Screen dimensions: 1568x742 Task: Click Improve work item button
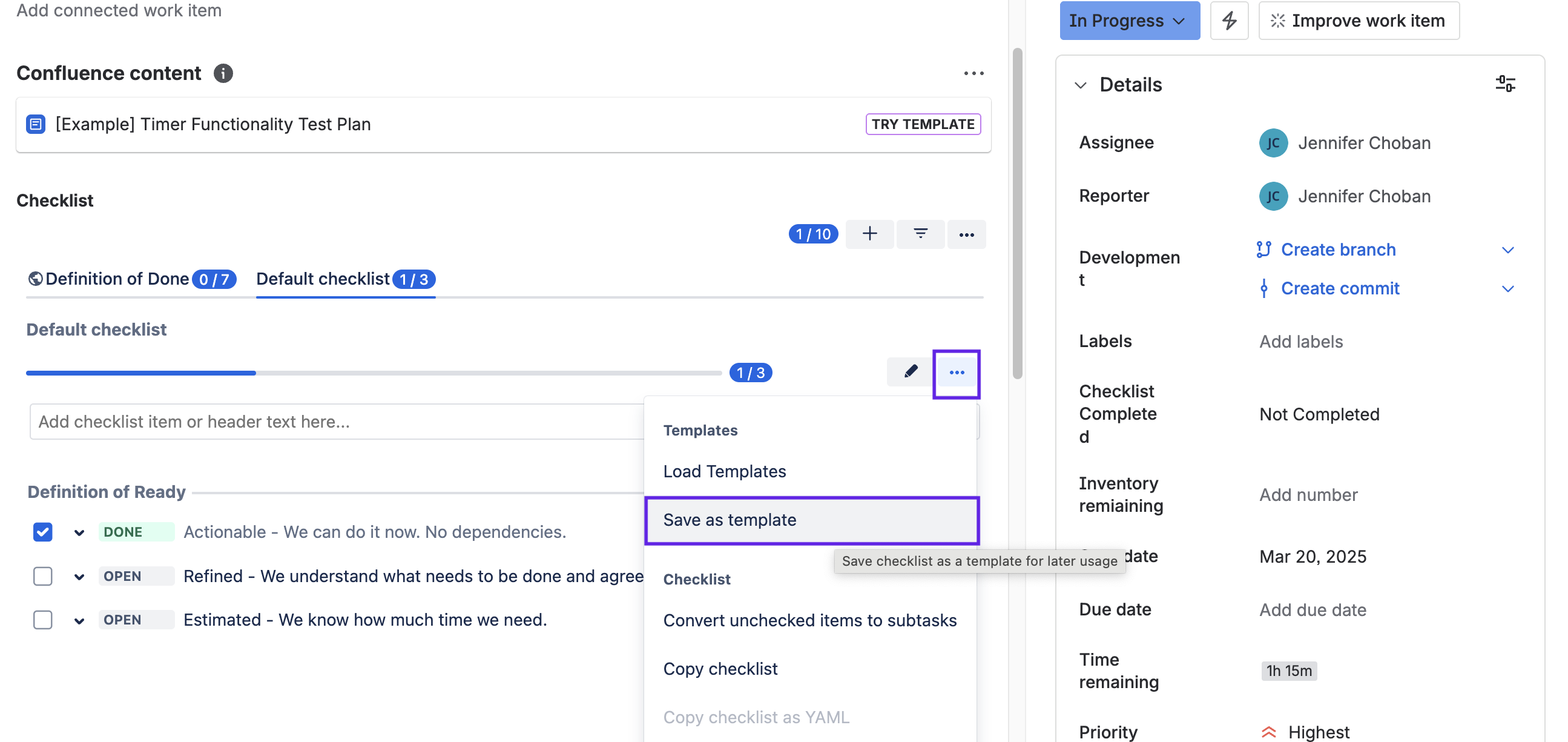pyautogui.click(x=1358, y=21)
